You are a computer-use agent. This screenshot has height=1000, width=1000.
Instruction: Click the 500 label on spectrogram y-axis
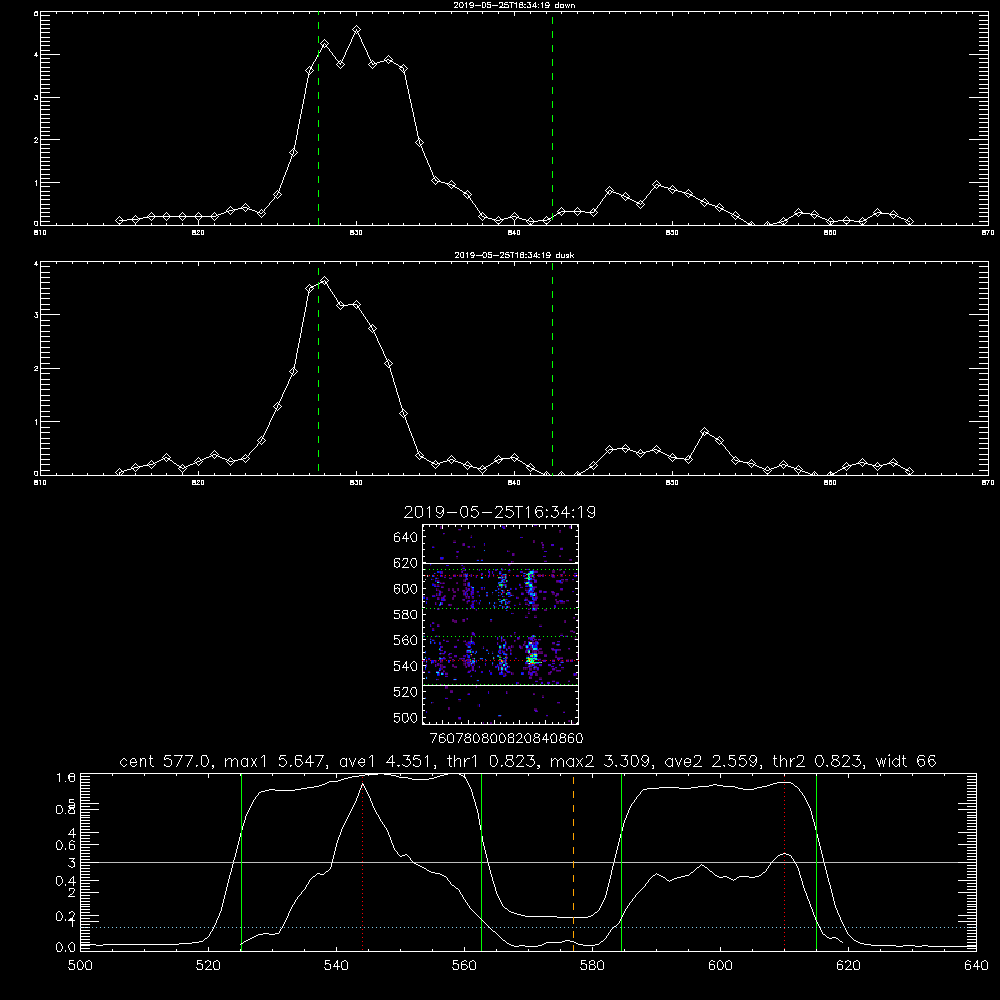click(406, 717)
